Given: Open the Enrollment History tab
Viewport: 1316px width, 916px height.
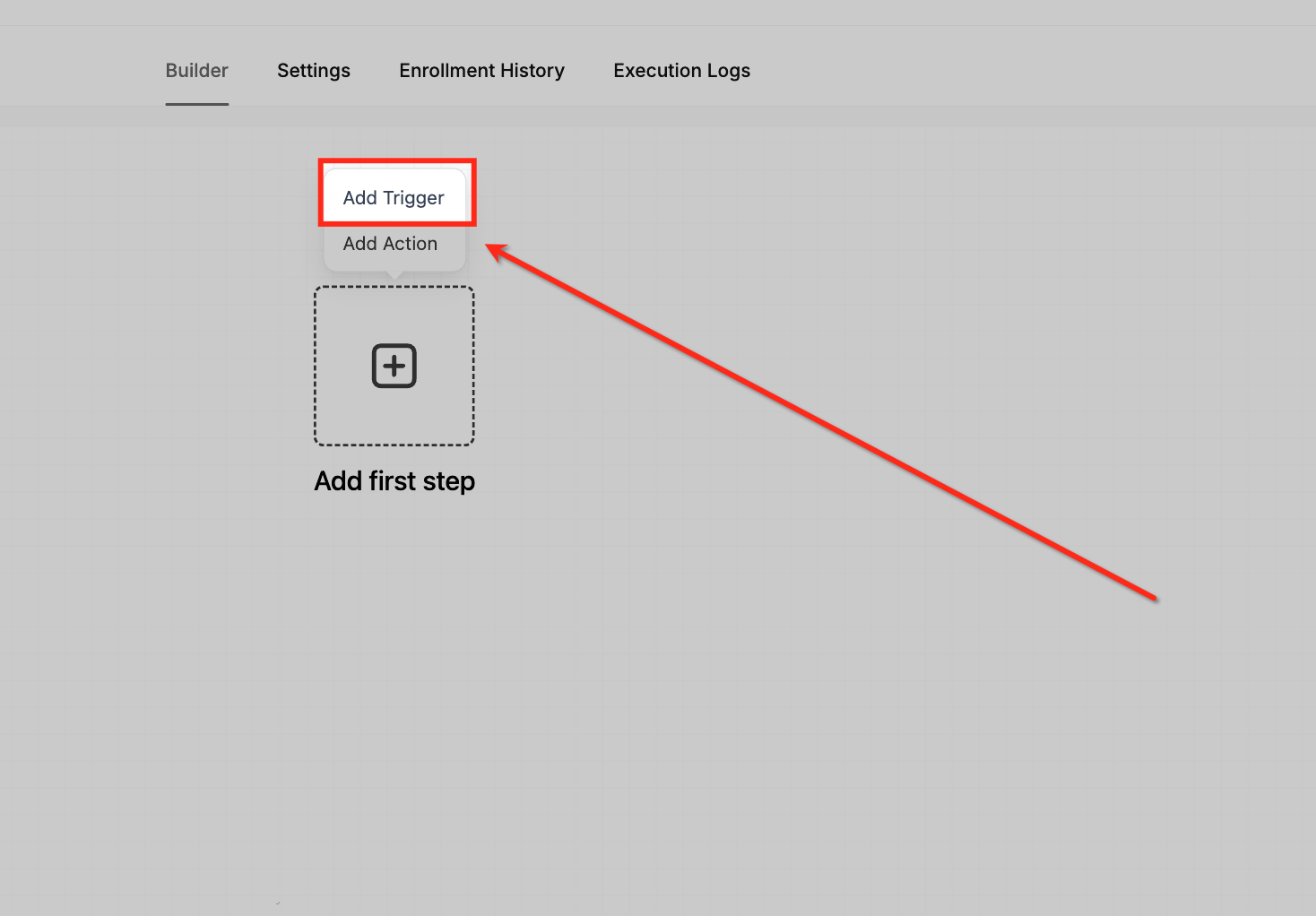Looking at the screenshot, I should click(482, 71).
